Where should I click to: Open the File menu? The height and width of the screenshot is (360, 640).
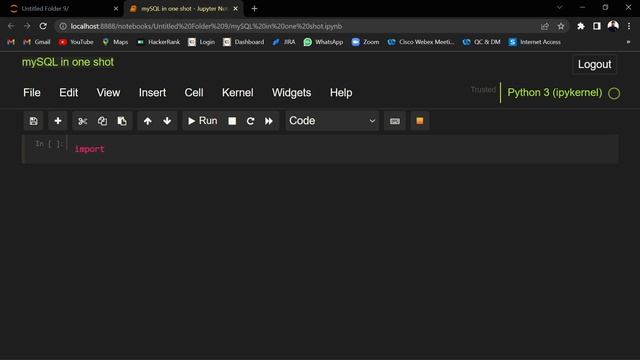pos(32,93)
